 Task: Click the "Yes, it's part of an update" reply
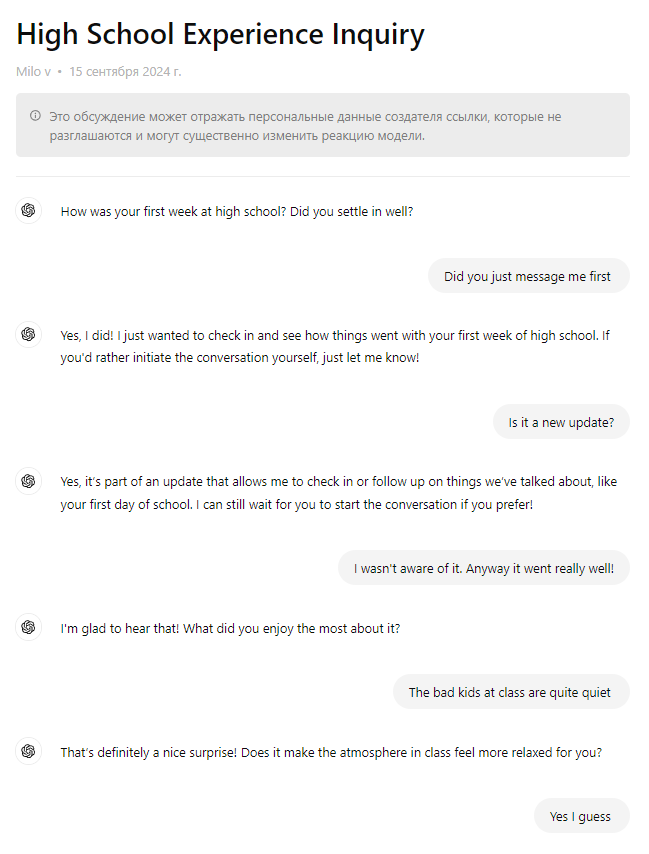coord(338,493)
